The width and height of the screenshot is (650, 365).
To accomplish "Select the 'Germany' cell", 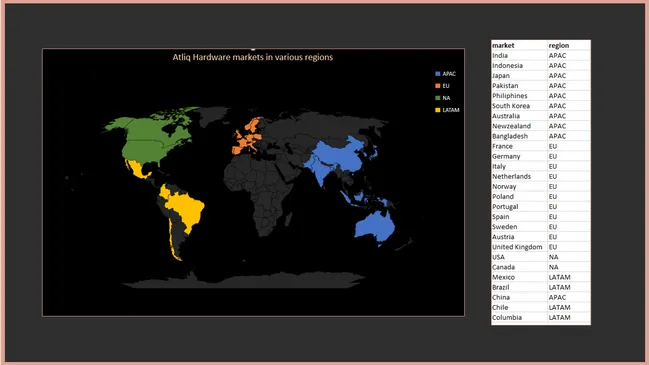I will tap(519, 156).
